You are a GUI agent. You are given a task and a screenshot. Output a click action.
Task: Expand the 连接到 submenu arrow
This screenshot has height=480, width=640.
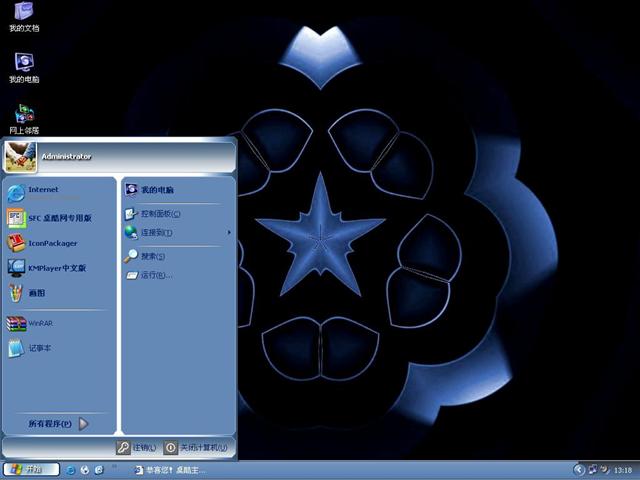tap(229, 232)
